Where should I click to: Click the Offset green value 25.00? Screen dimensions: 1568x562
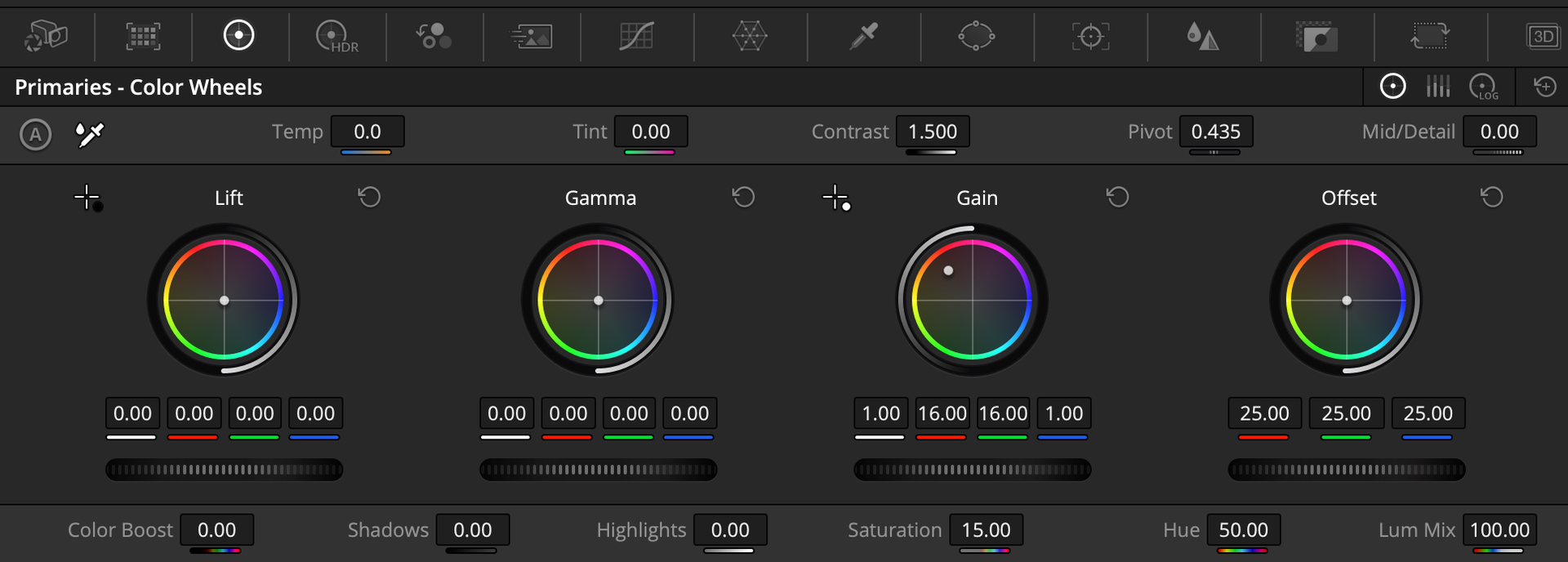[x=1347, y=413]
